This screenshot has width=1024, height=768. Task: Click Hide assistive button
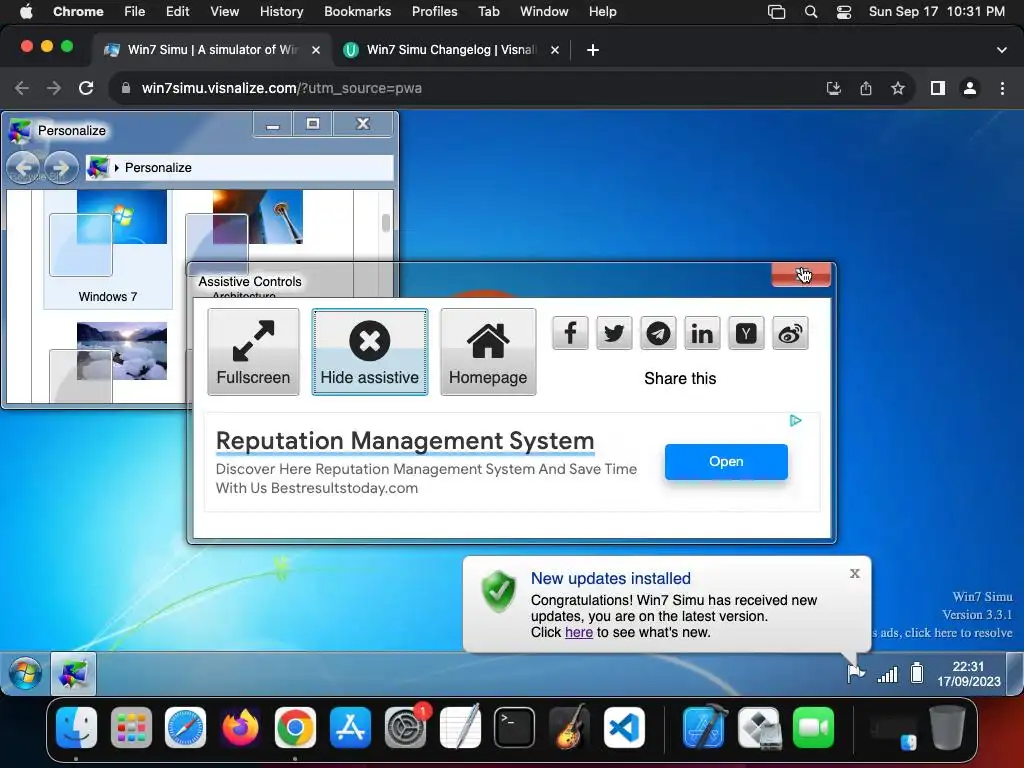(370, 352)
